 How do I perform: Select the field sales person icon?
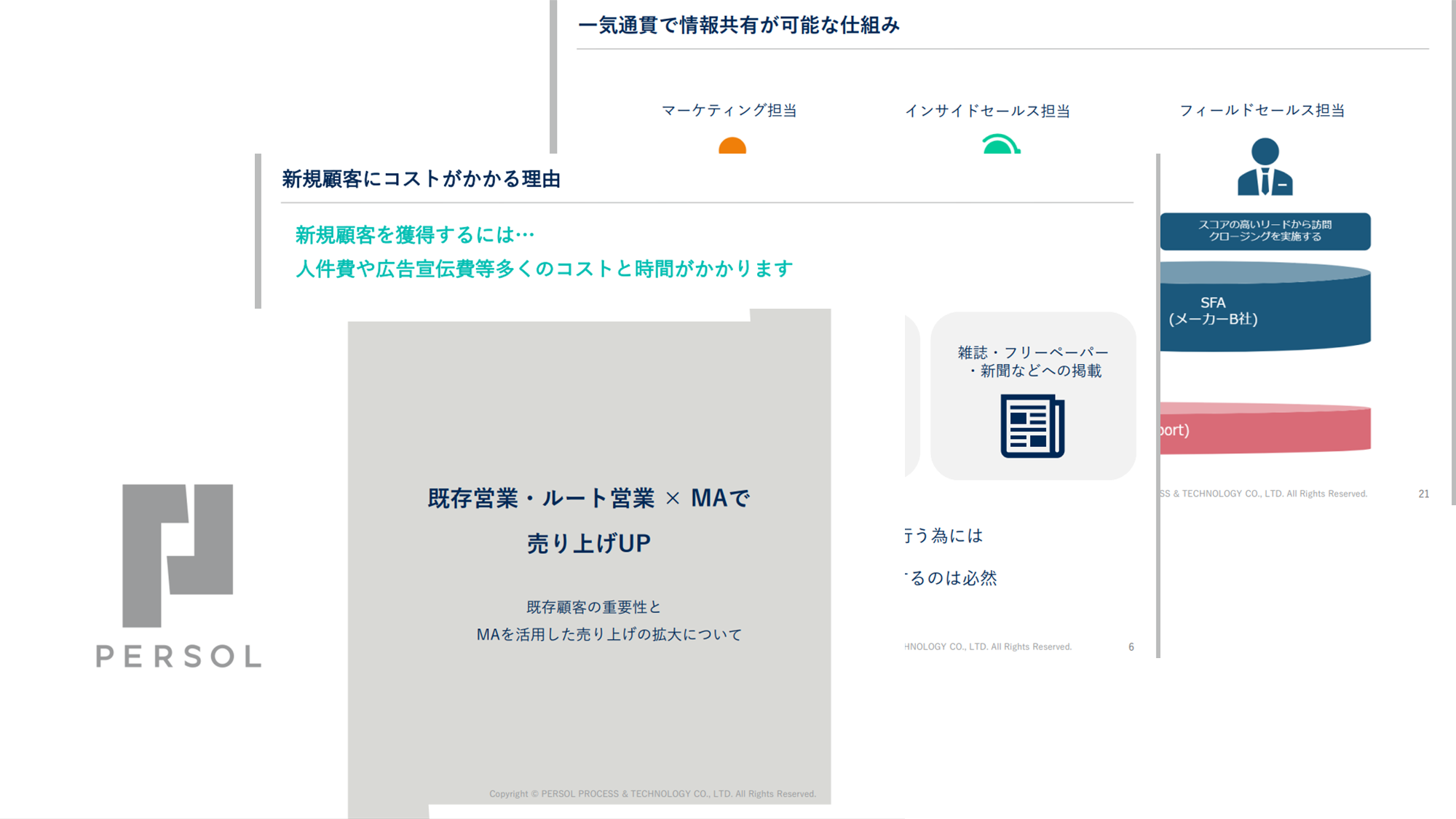(1265, 167)
